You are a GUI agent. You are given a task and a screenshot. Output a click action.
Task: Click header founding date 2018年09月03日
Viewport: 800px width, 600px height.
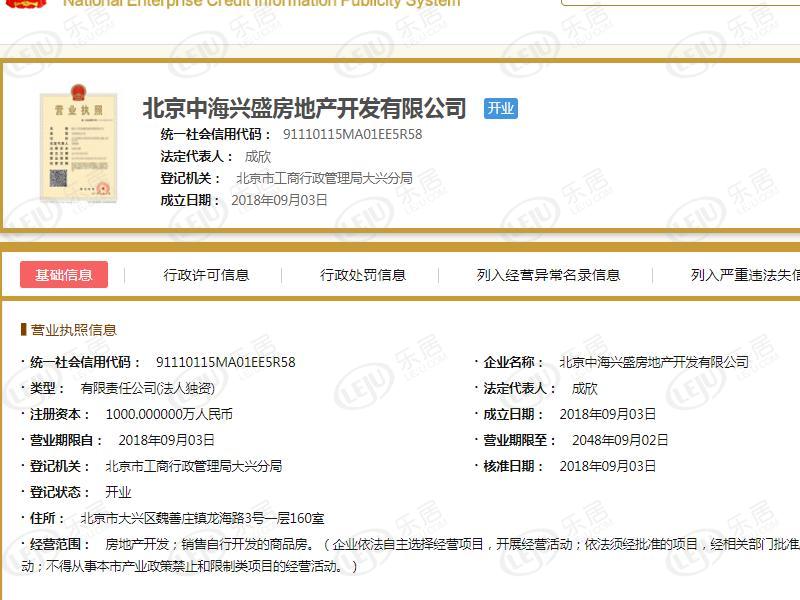coord(279,200)
